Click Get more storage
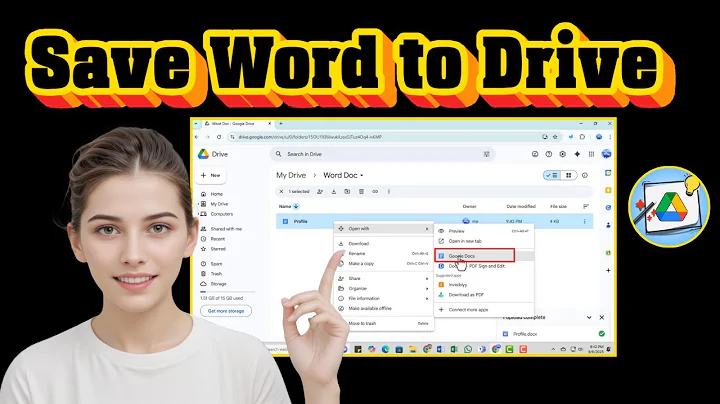This screenshot has width=720, height=404. point(225,311)
